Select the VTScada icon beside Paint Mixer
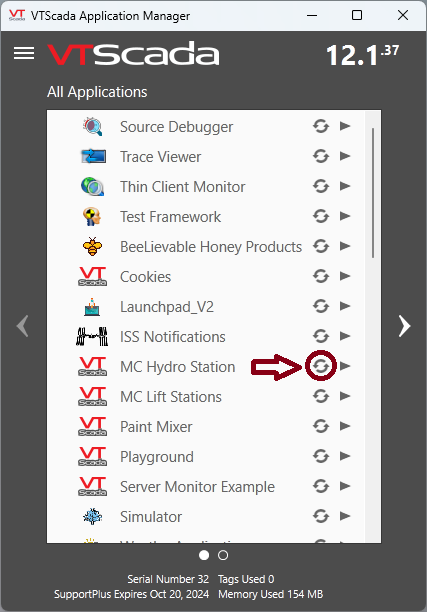The height and width of the screenshot is (612, 427). click(x=93, y=426)
